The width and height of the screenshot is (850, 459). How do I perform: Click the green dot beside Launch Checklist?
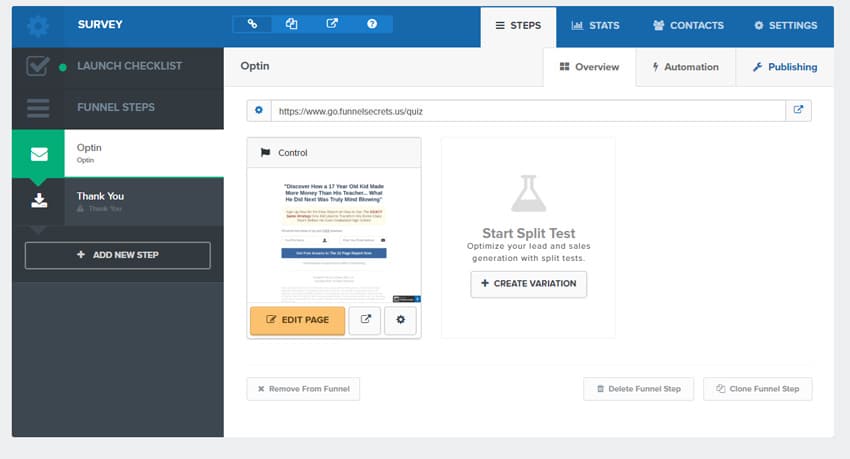click(63, 68)
